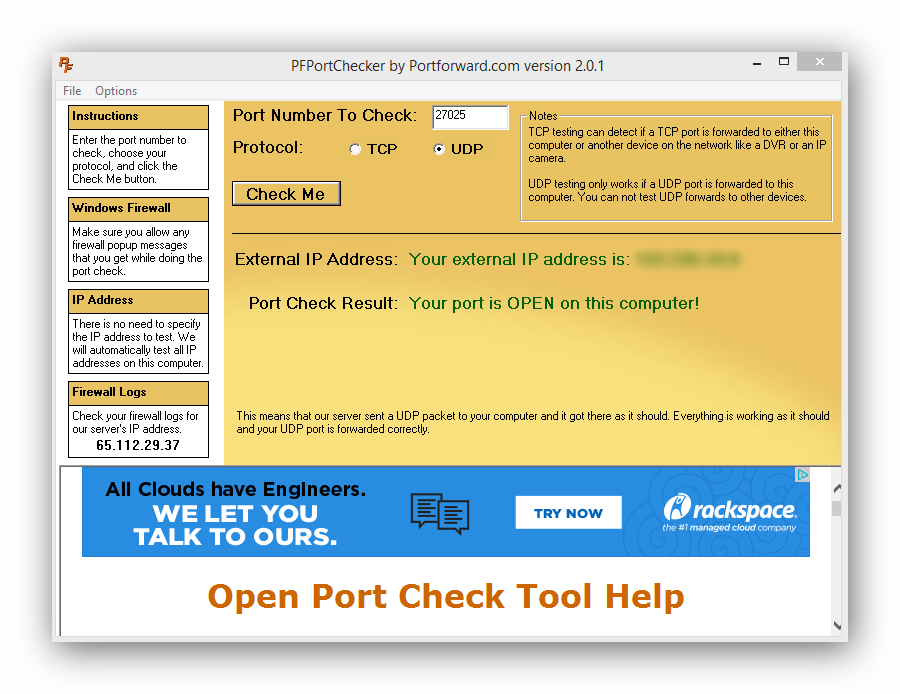Click the 'Port Number To Check:' label

[325, 115]
